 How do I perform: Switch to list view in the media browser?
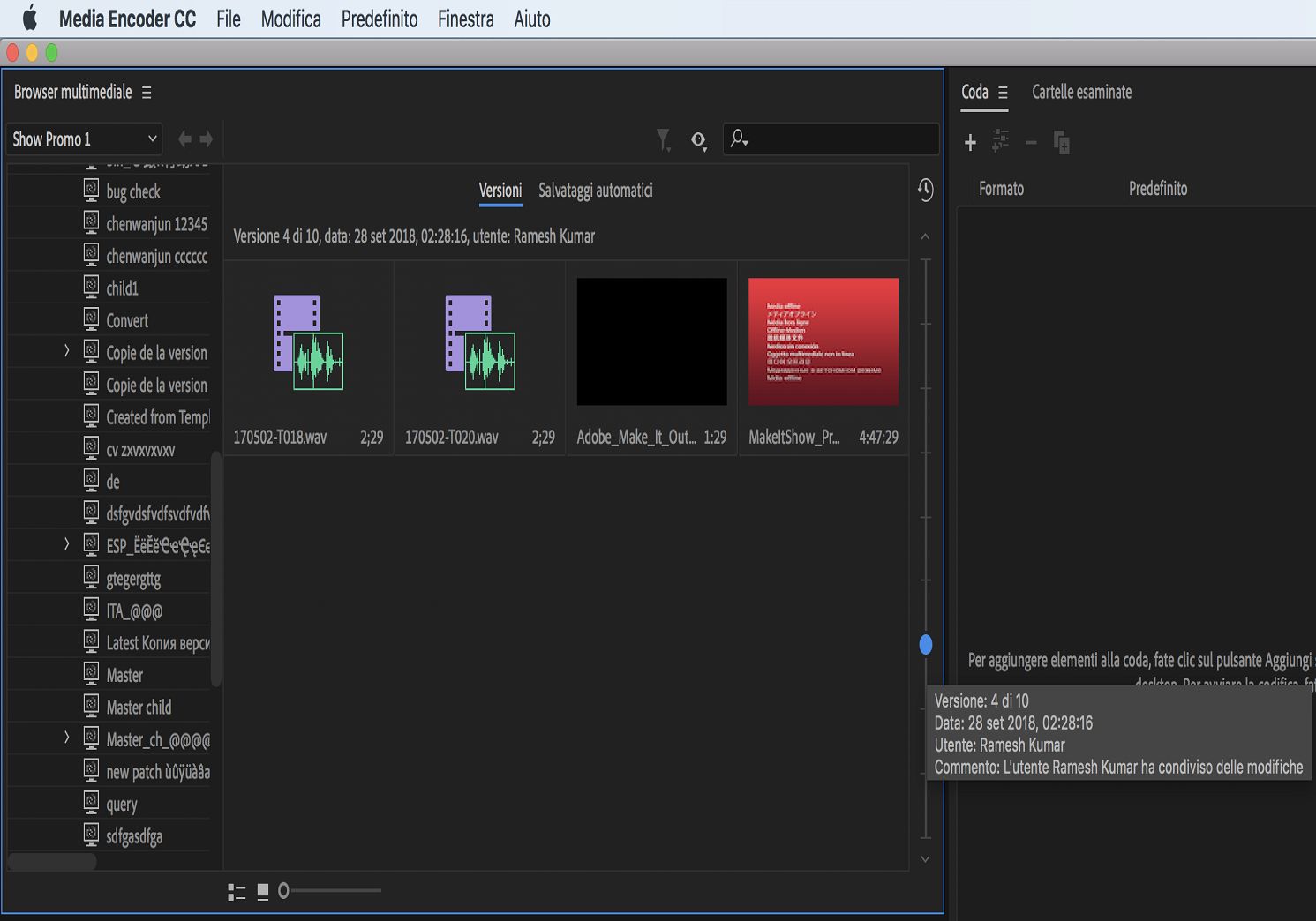237,892
